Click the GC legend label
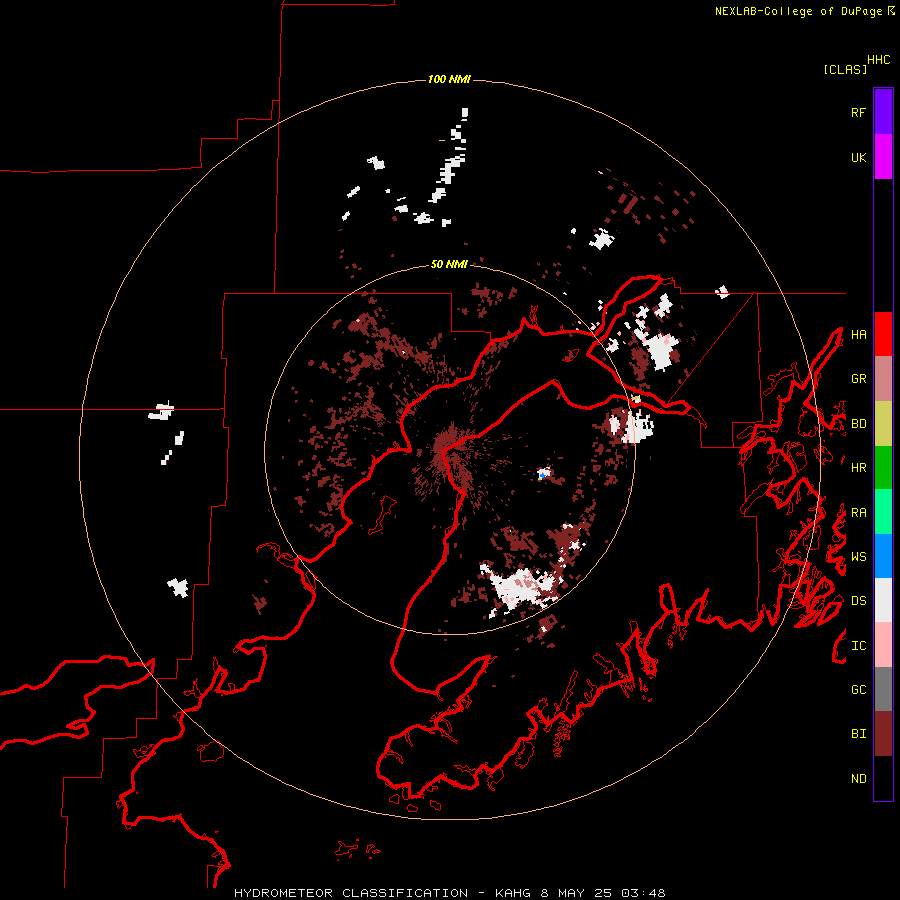Image resolution: width=900 pixels, height=900 pixels. 858,689
